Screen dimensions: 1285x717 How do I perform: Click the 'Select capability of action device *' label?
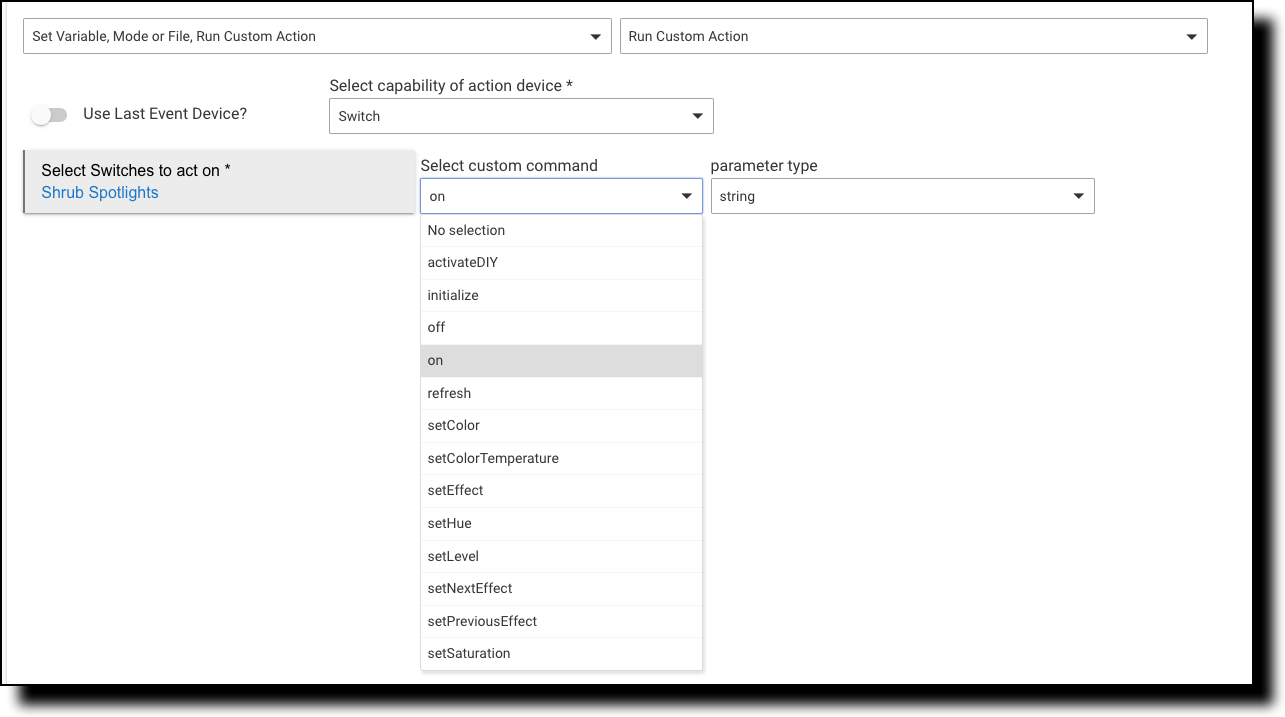pyautogui.click(x=451, y=86)
